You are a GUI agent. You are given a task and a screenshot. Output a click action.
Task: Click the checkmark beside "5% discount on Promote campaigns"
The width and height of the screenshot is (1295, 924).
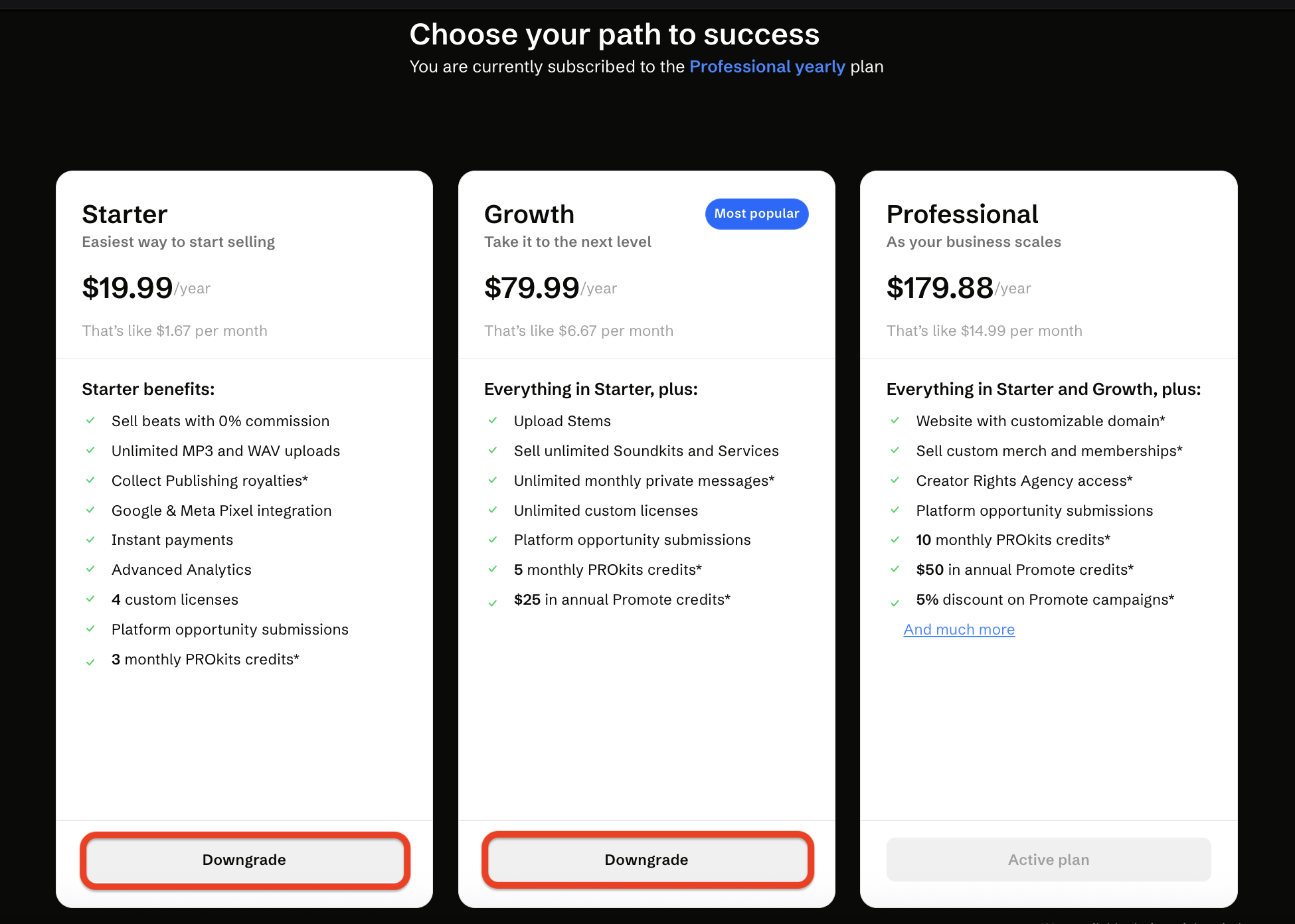(895, 603)
